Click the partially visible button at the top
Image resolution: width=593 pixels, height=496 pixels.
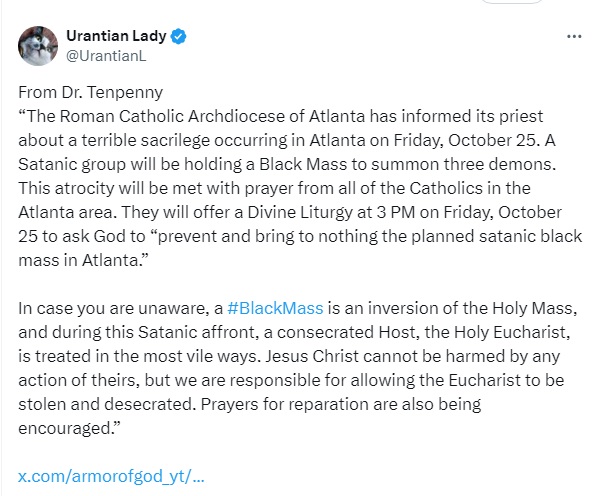(x=511, y=2)
